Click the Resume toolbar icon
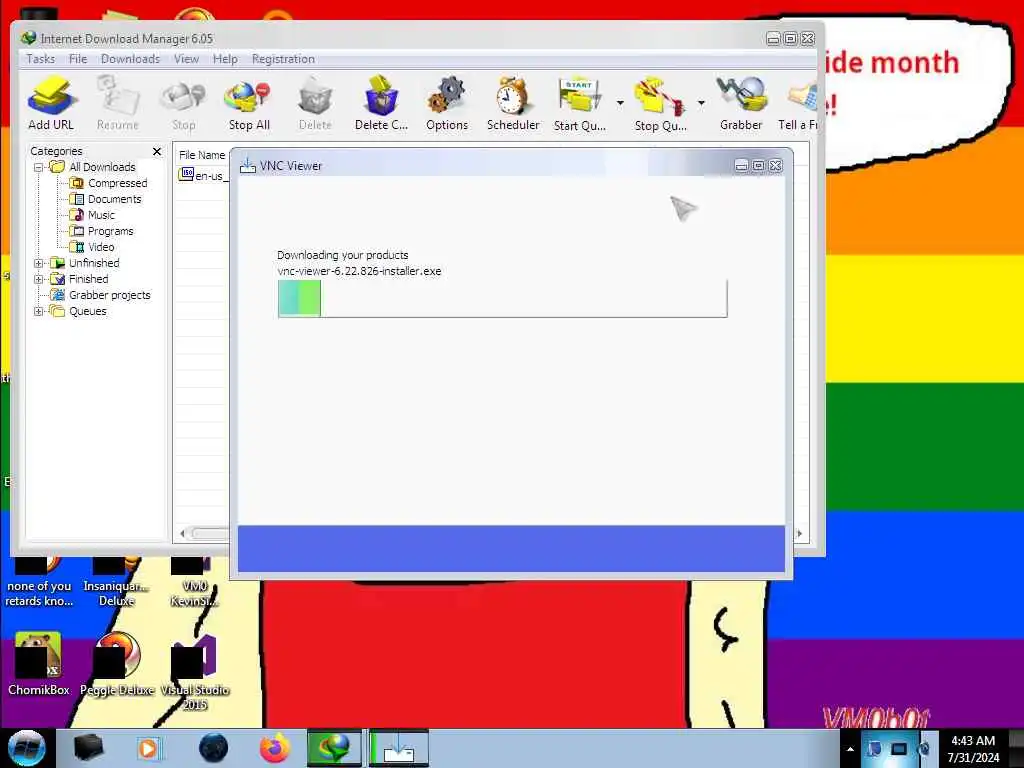This screenshot has height=768, width=1024. [118, 102]
